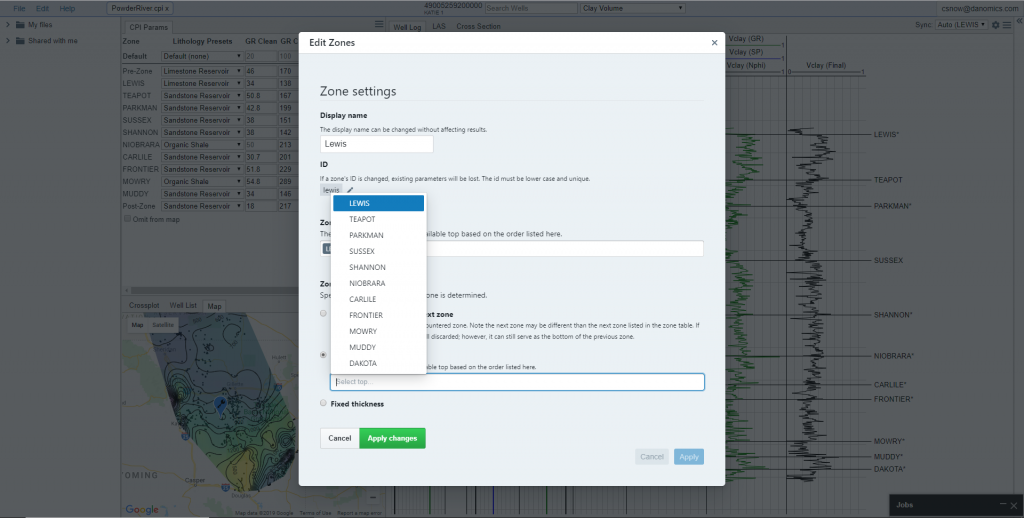
Task: Close the Edit Zones dialog with X
Action: [714, 42]
